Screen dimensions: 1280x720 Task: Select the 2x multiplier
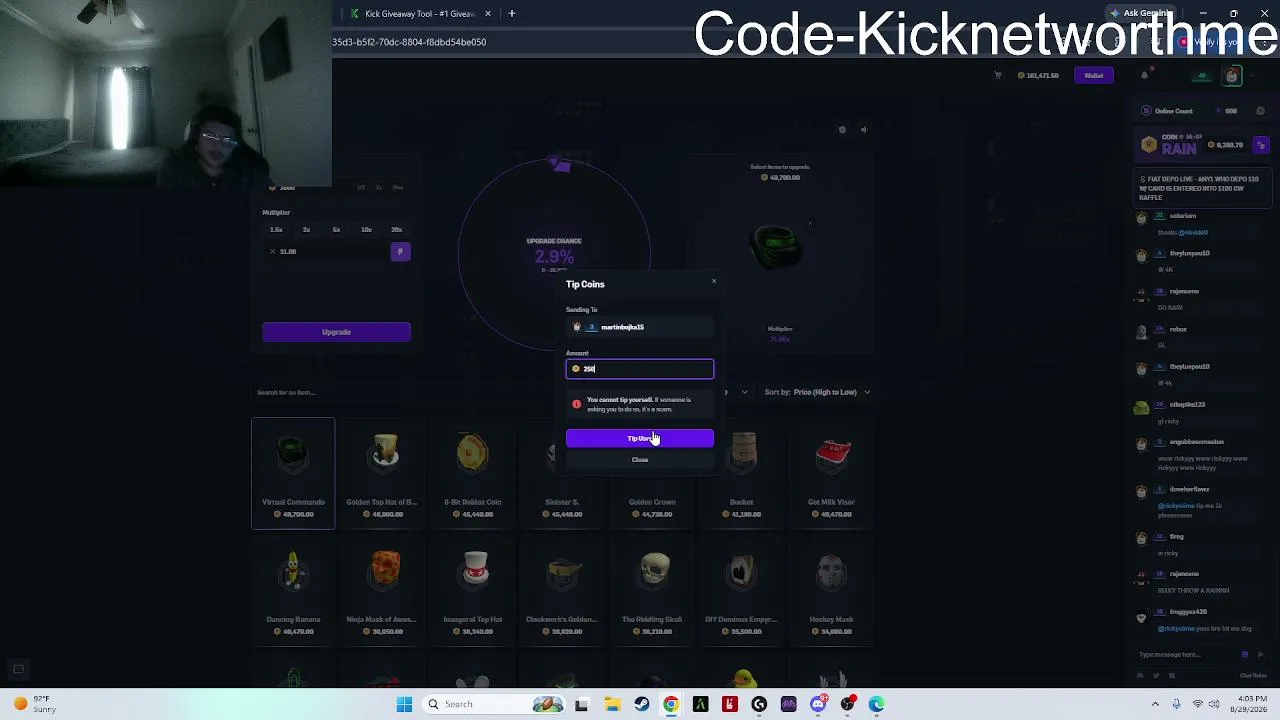306,230
